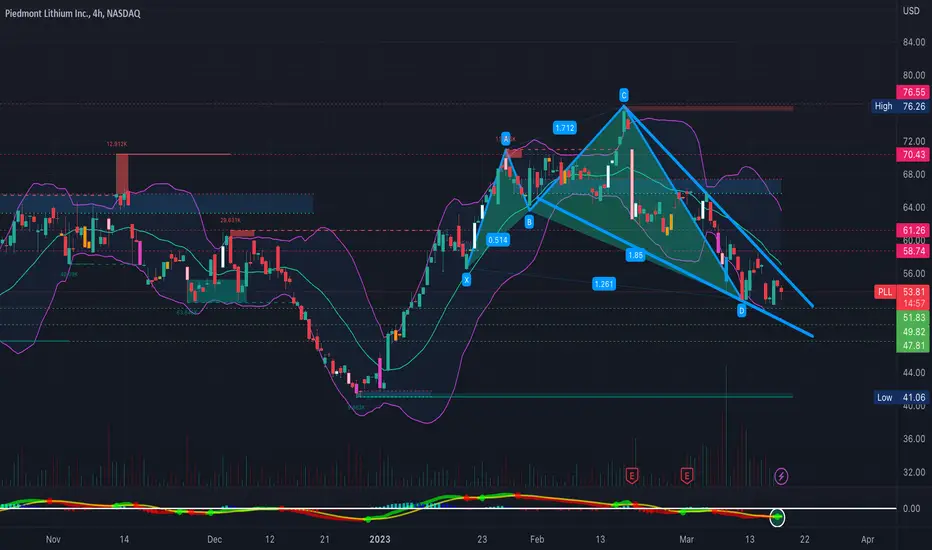Click the Mar date axis label

(686, 539)
